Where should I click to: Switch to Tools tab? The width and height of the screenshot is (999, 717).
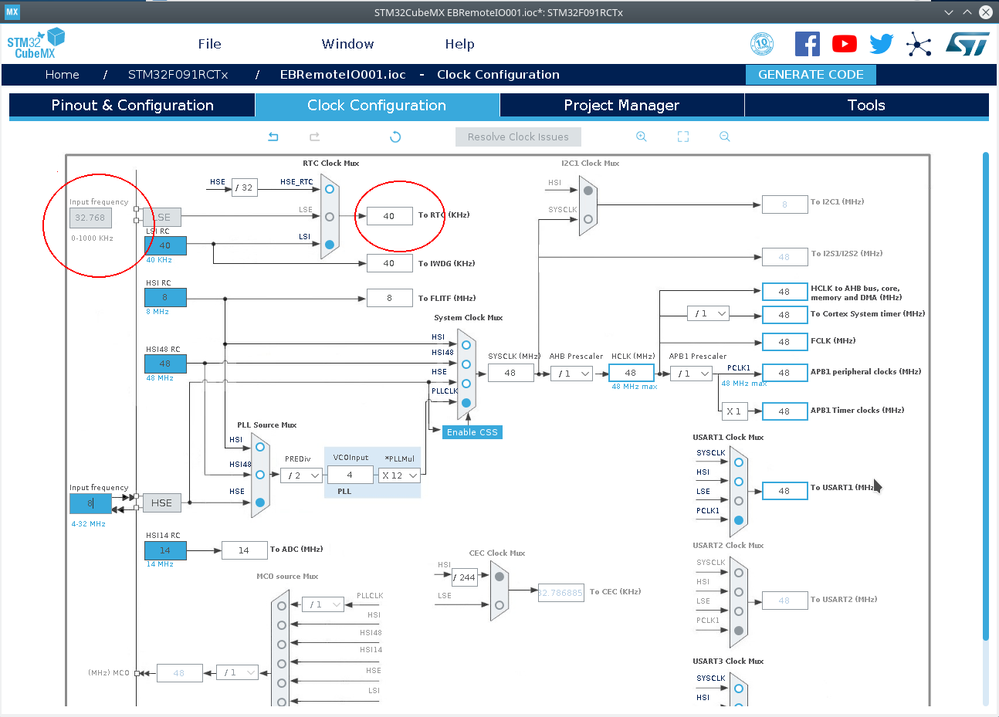[866, 105]
